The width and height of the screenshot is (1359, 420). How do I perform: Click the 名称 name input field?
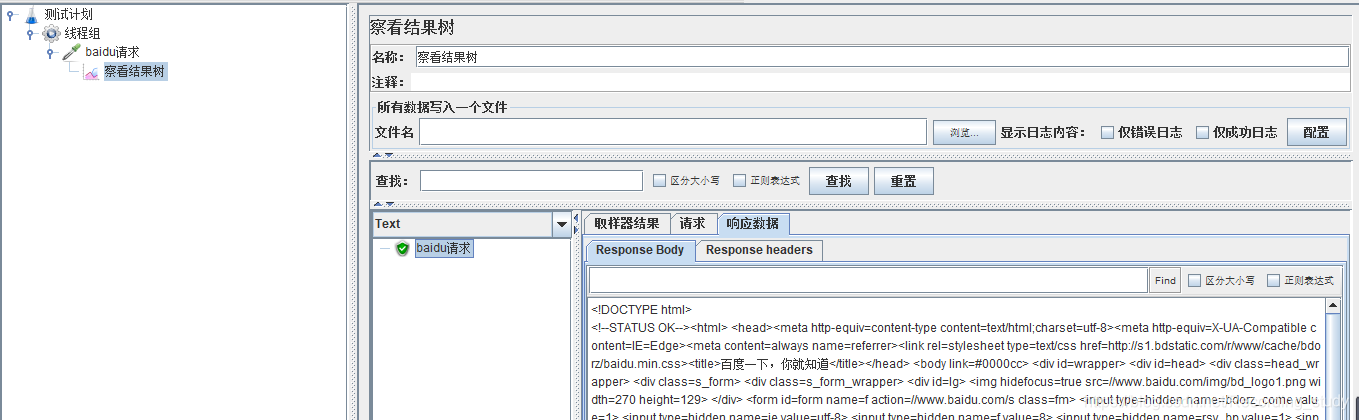pos(882,57)
